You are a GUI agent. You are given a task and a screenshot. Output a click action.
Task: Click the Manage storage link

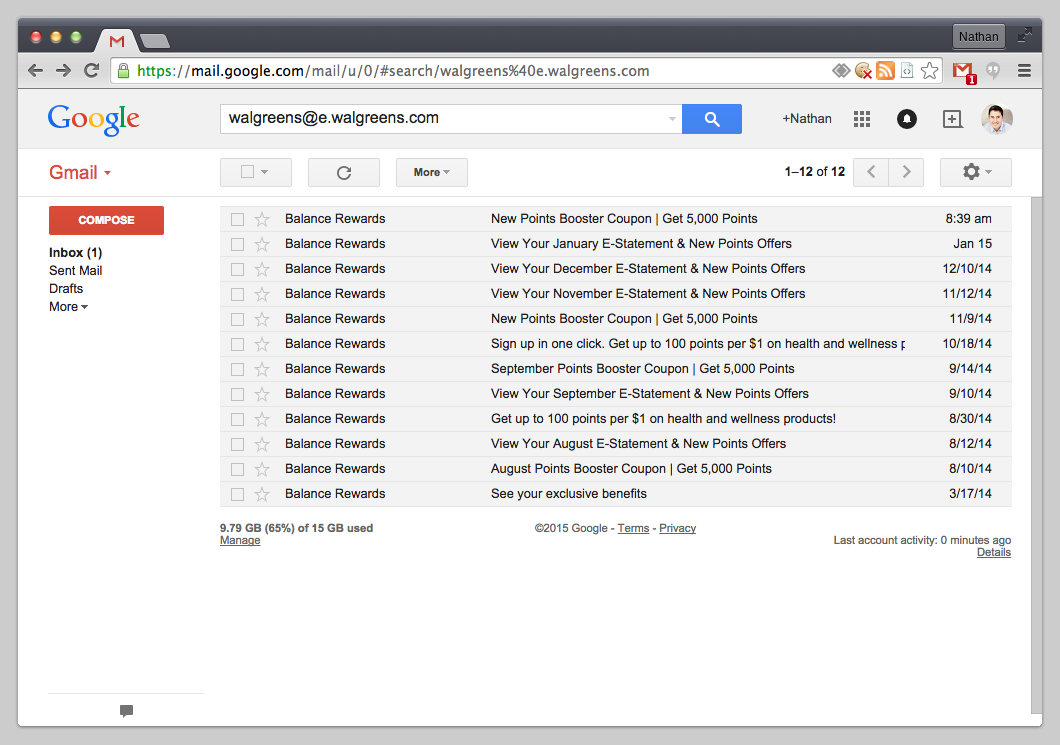pyautogui.click(x=240, y=541)
